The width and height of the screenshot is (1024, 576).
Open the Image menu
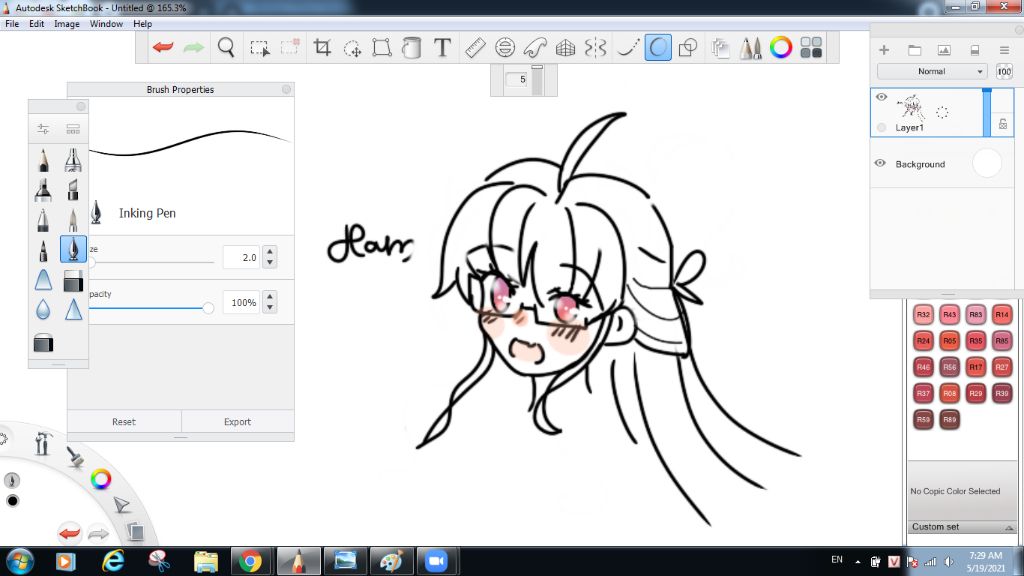click(67, 24)
